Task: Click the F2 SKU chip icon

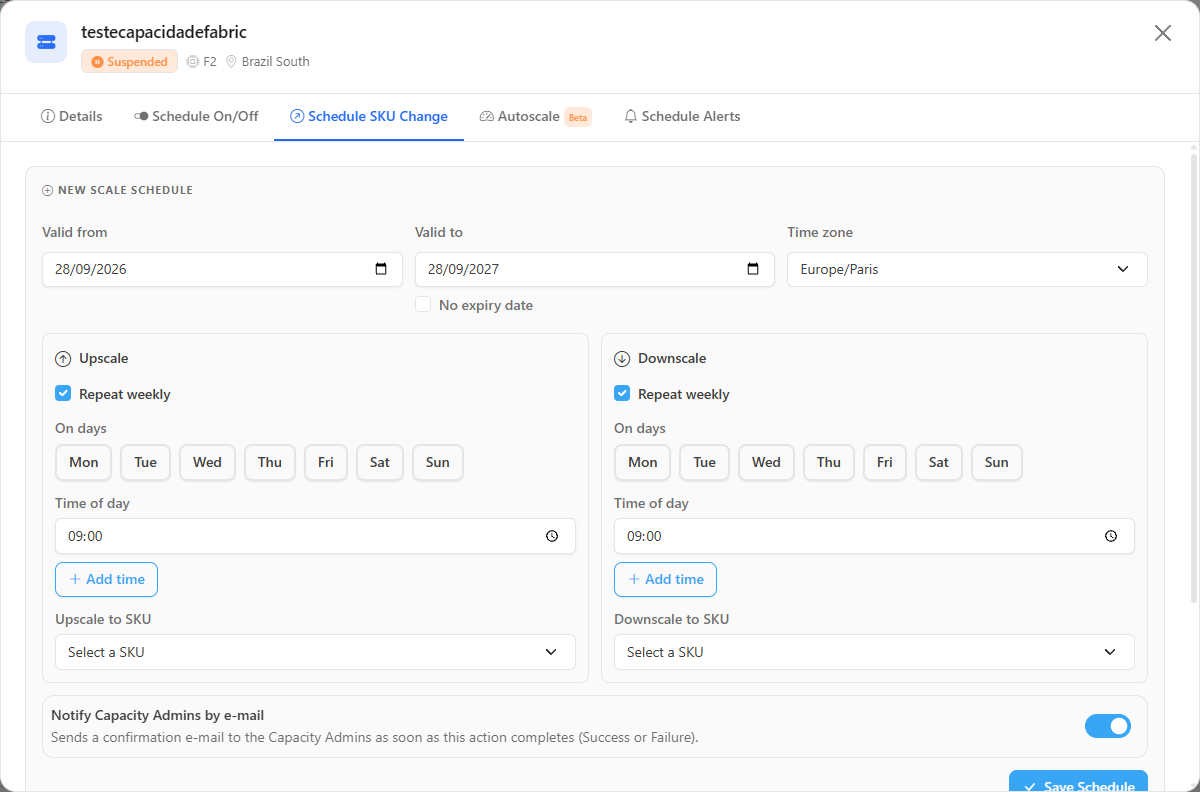Action: 193,62
